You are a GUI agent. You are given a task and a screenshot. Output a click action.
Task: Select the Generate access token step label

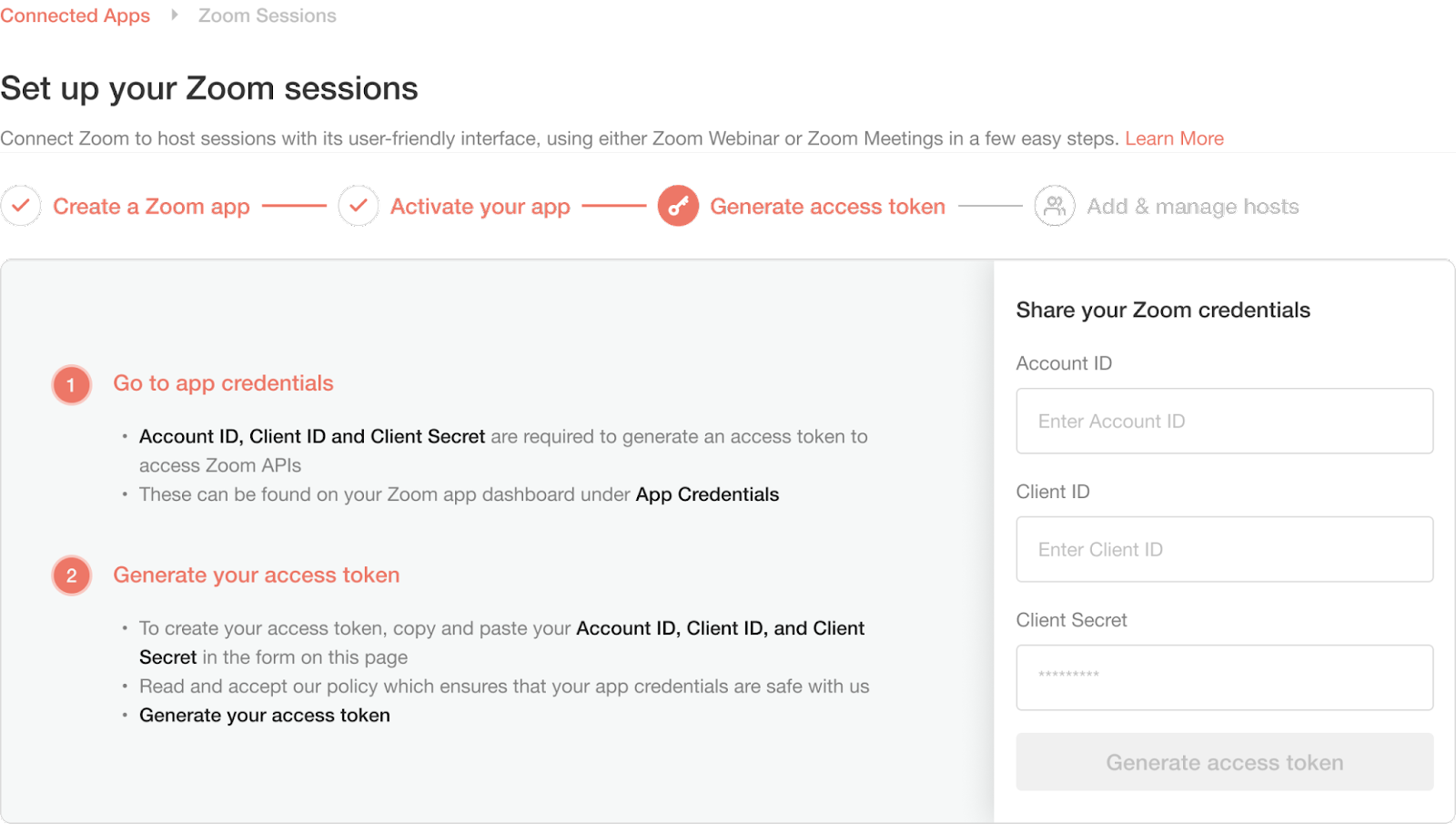(x=827, y=207)
